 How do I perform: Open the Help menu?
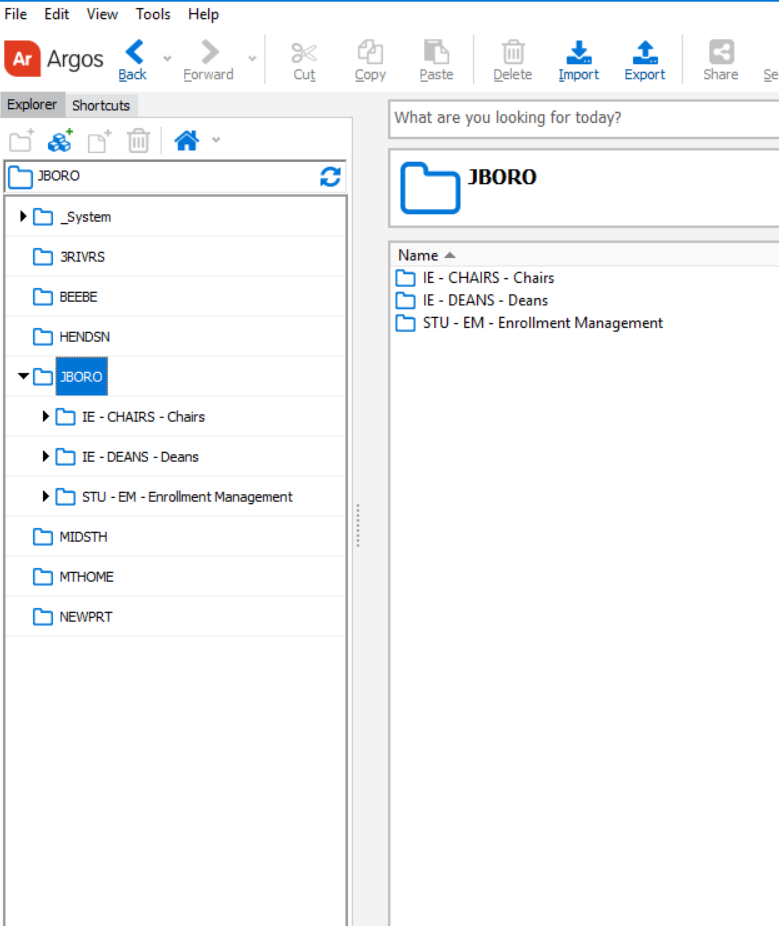[203, 14]
